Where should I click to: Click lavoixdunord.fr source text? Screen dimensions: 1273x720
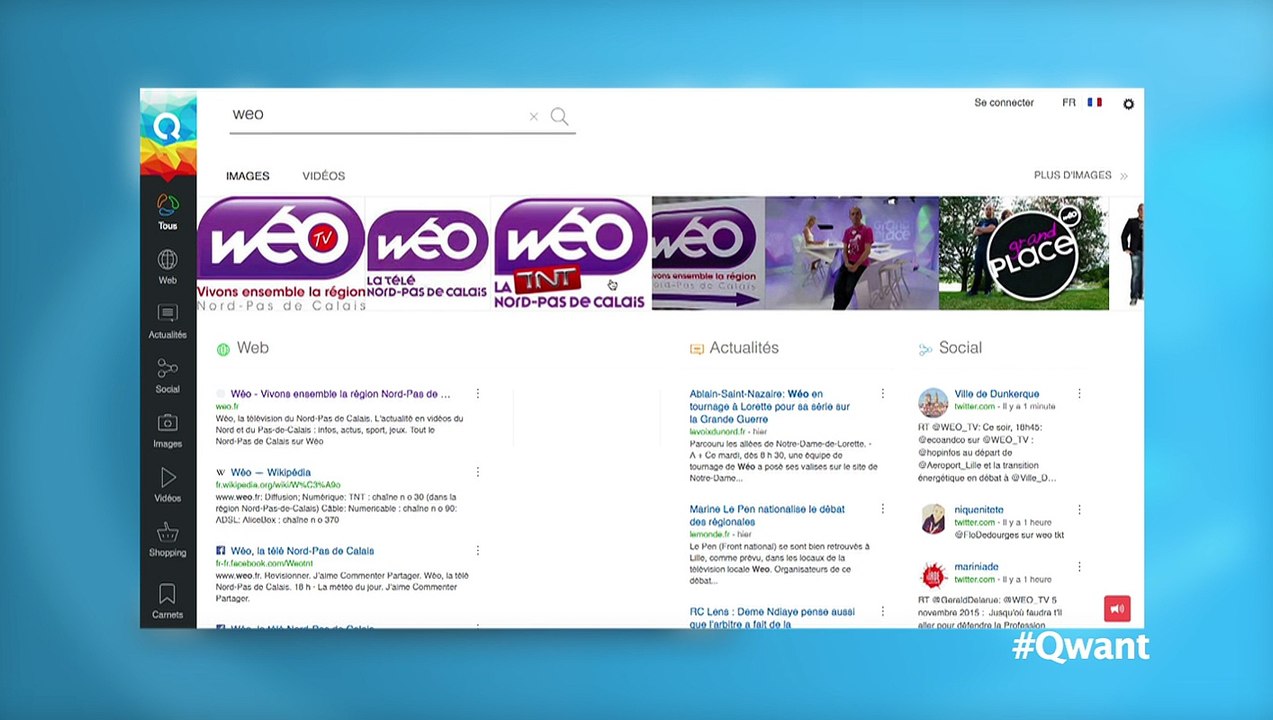click(x=718, y=431)
